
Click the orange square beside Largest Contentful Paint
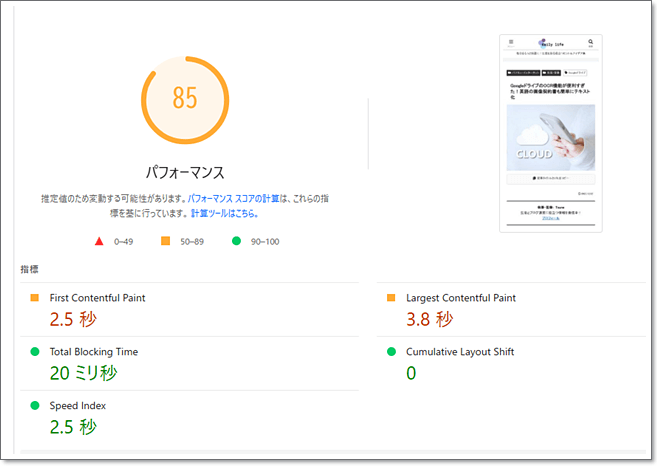pyautogui.click(x=391, y=298)
